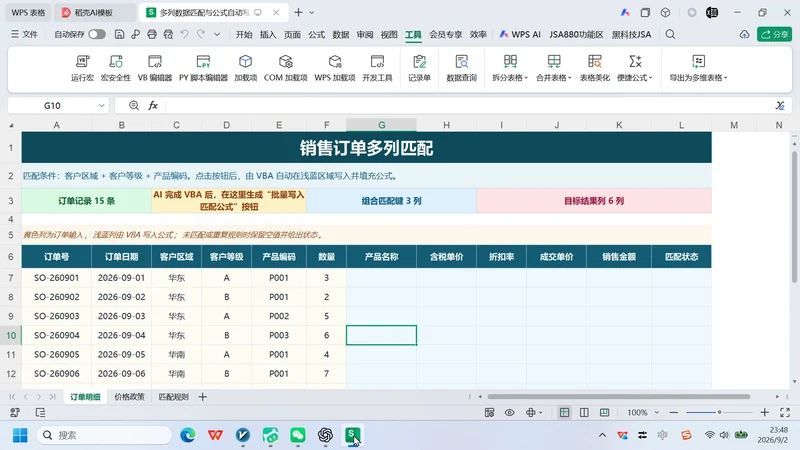This screenshot has width=800, height=450.
Task: Click the Name Box showing G10
Action: coord(52,105)
